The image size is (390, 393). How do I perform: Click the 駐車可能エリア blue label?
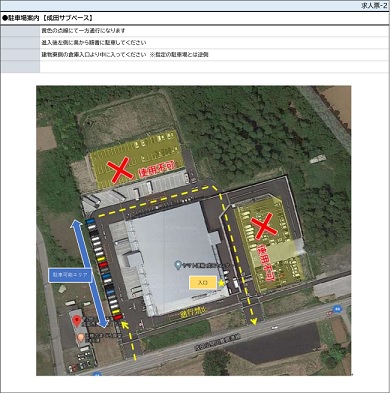[70, 275]
